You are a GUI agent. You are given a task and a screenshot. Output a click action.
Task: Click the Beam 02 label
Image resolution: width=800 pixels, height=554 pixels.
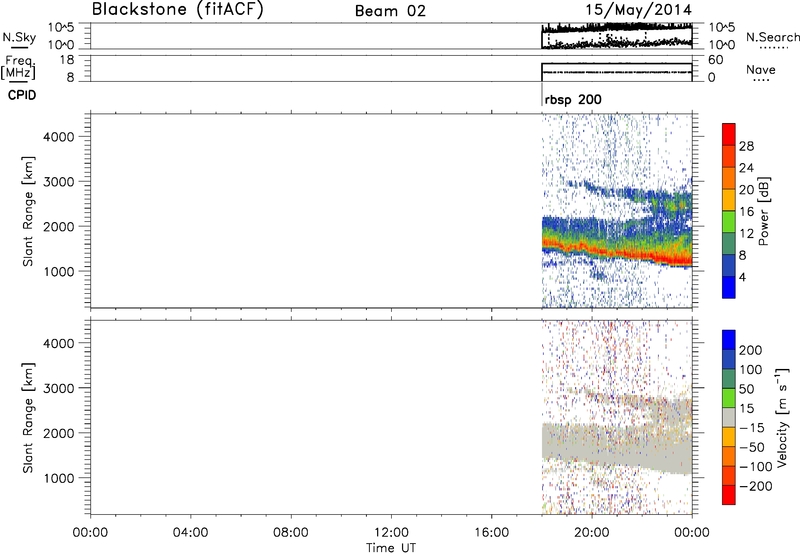click(x=390, y=11)
